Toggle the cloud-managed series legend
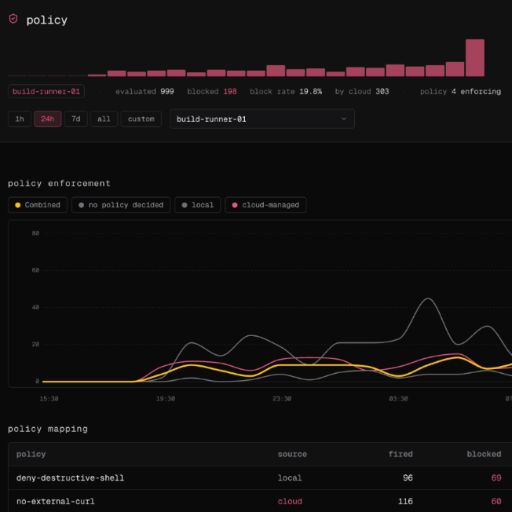This screenshot has height=512, width=512. (266, 205)
